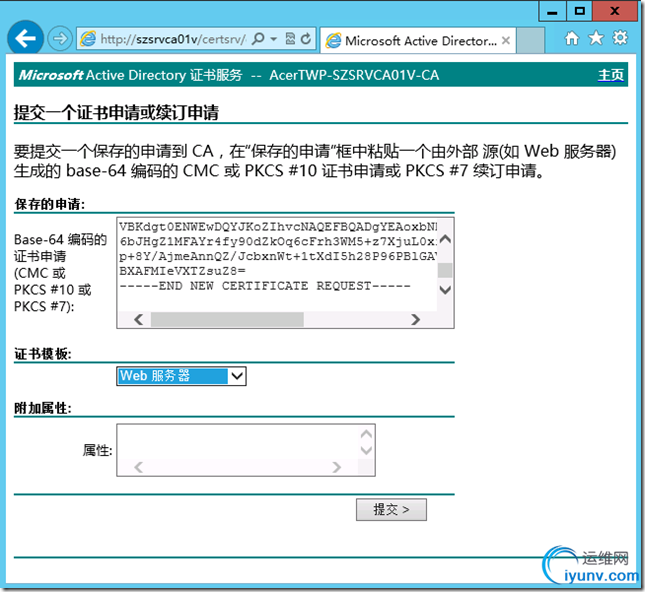Click the END NEW CERTIFICATE REQUEST line
Screen dimensions: 645x592
coord(265,286)
